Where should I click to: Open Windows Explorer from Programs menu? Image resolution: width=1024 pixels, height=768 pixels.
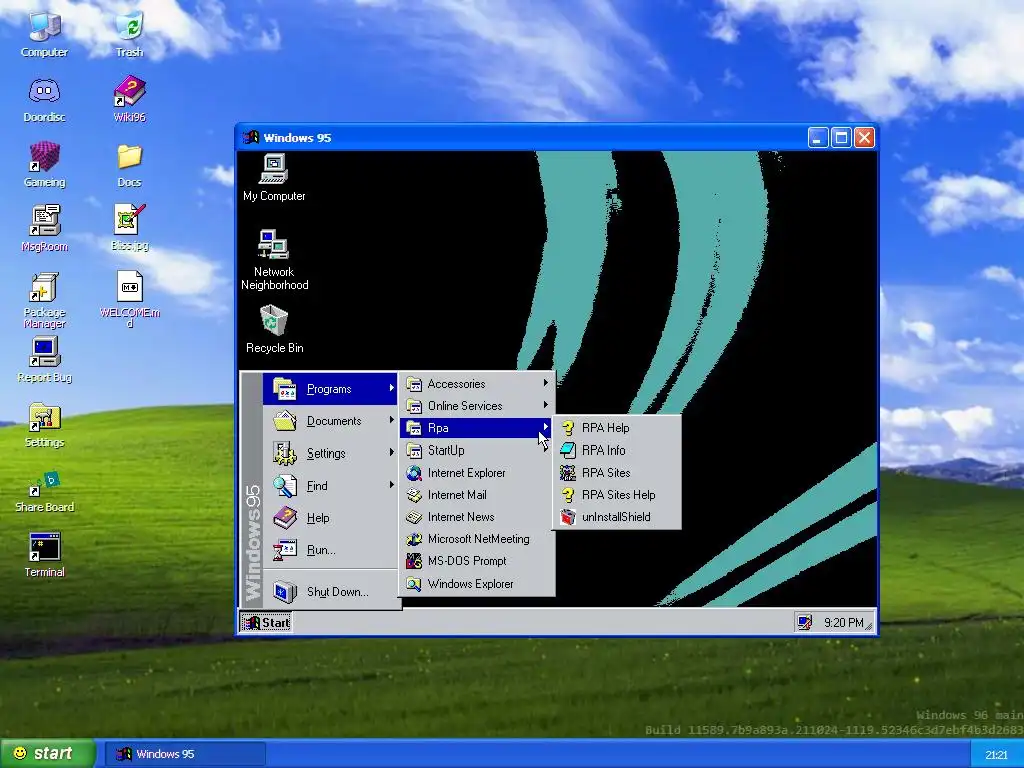pyautogui.click(x=477, y=584)
